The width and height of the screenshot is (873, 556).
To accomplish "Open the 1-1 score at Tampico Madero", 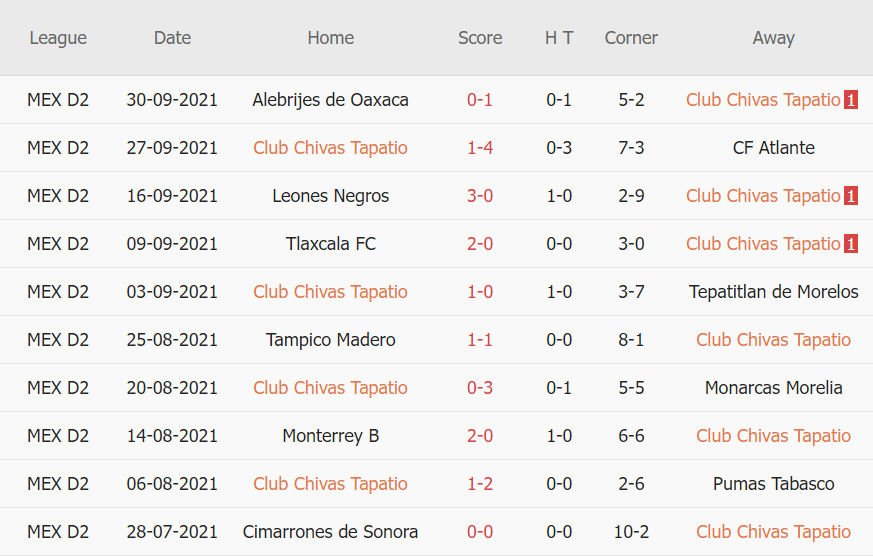I will click(x=480, y=340).
